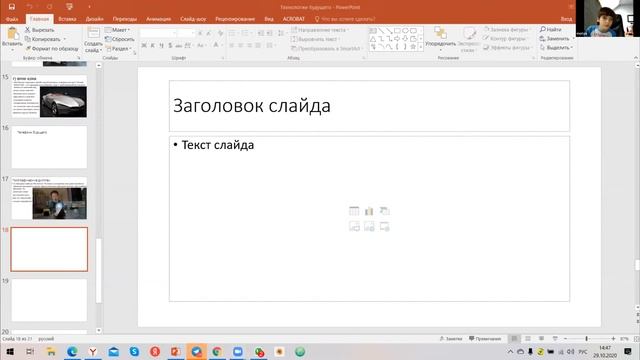Open Раздел (Section) dropdown
This screenshot has height=360, width=640.
tap(118, 49)
